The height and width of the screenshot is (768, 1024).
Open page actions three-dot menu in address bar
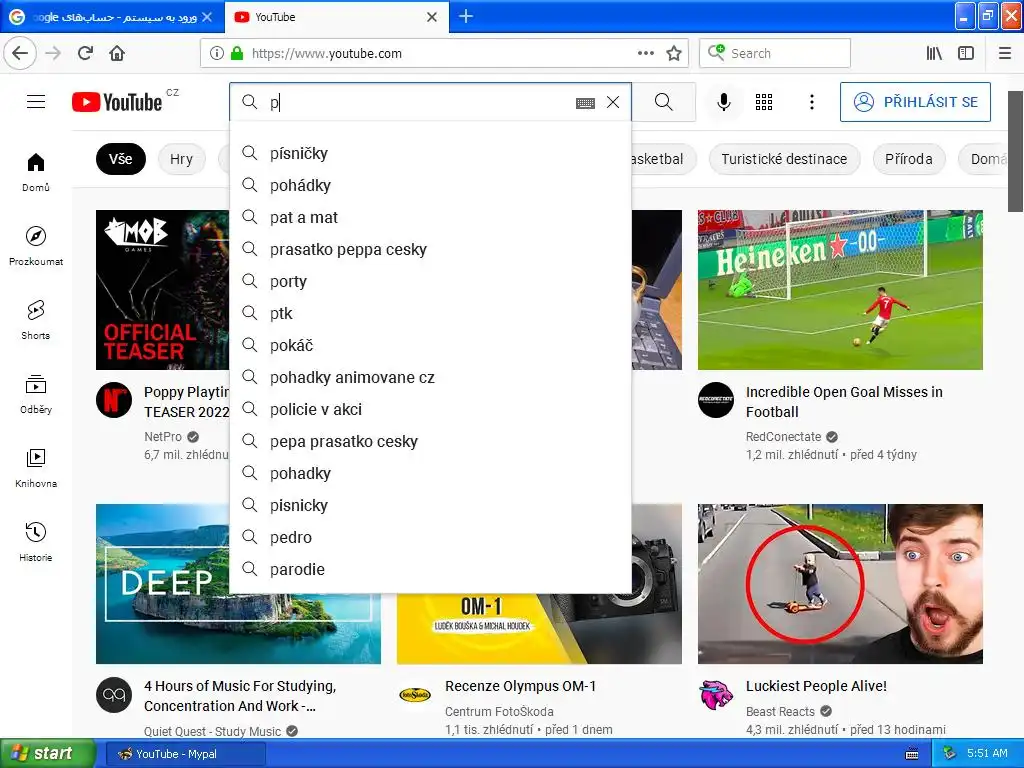(645, 54)
